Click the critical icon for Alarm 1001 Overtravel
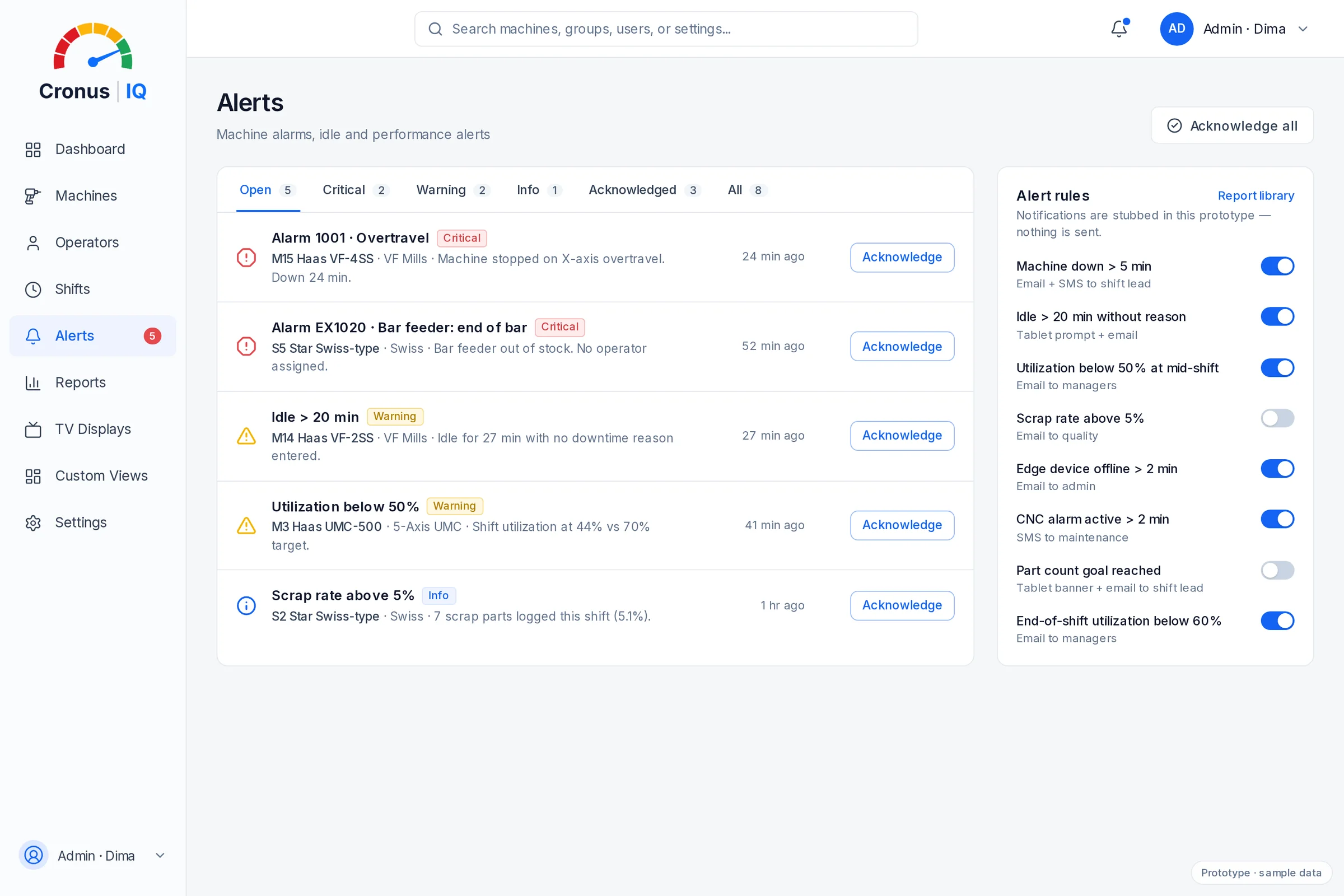The width and height of the screenshot is (1344, 896). pos(246,257)
